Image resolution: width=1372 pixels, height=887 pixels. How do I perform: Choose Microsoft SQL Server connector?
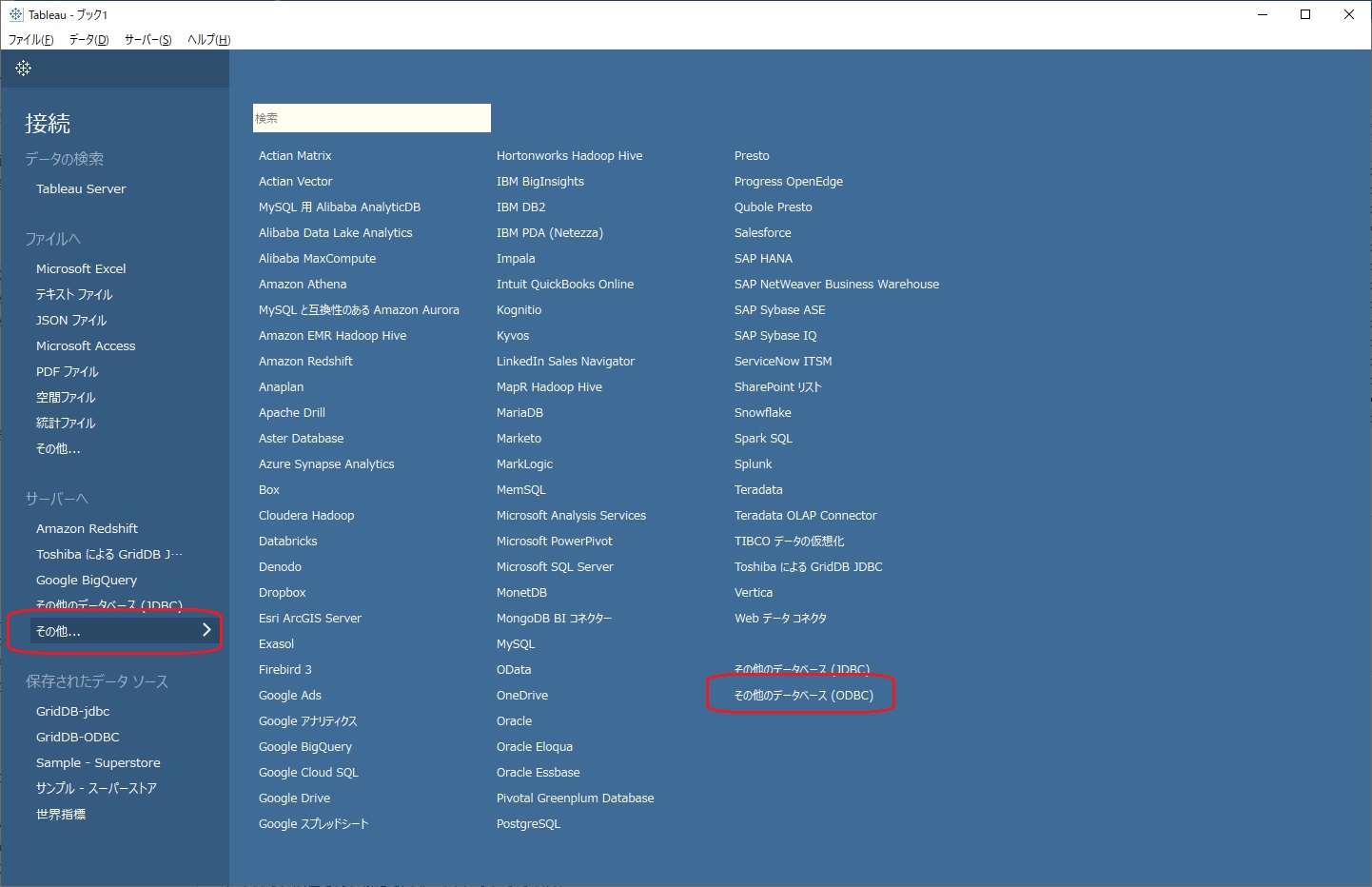pyautogui.click(x=555, y=567)
